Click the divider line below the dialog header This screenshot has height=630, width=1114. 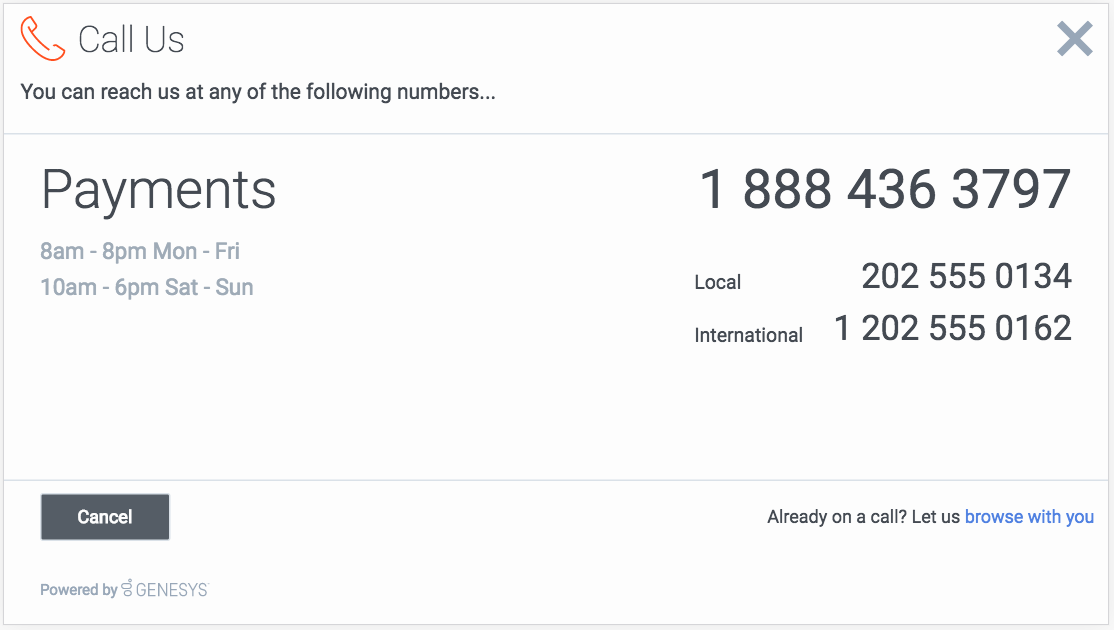coord(557,134)
